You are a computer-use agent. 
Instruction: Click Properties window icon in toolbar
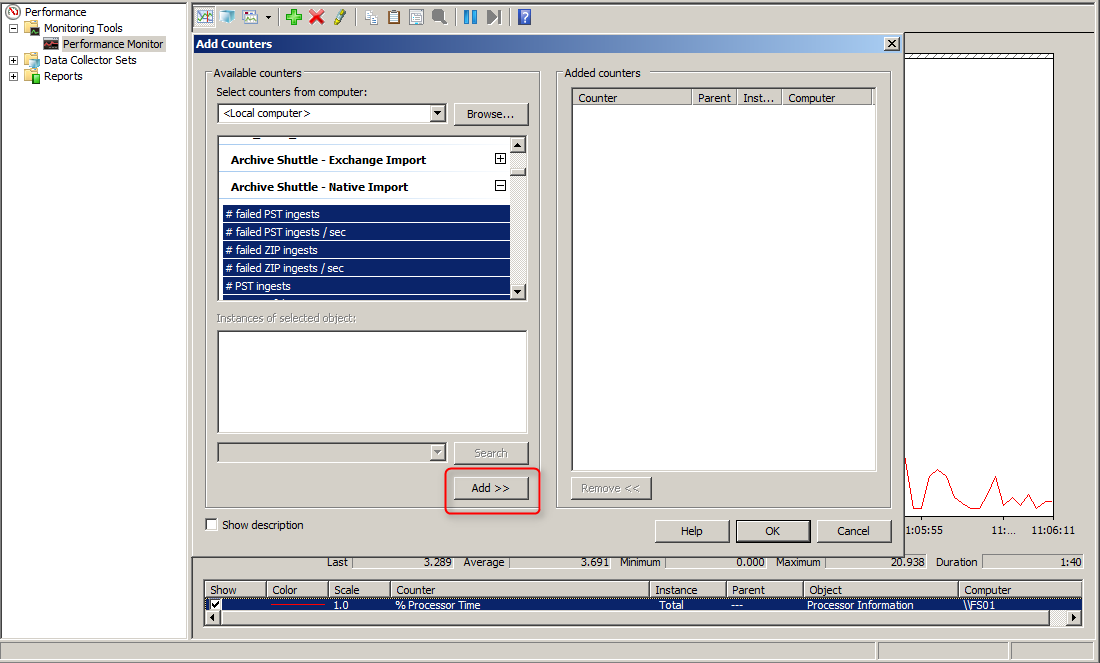(416, 17)
